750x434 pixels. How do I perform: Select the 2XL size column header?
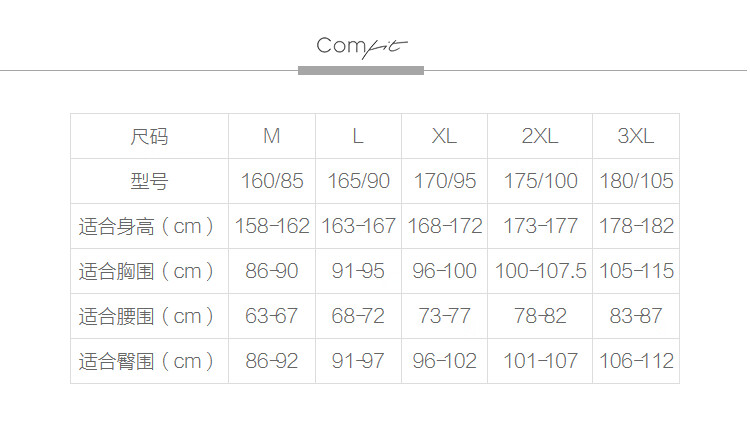point(540,136)
